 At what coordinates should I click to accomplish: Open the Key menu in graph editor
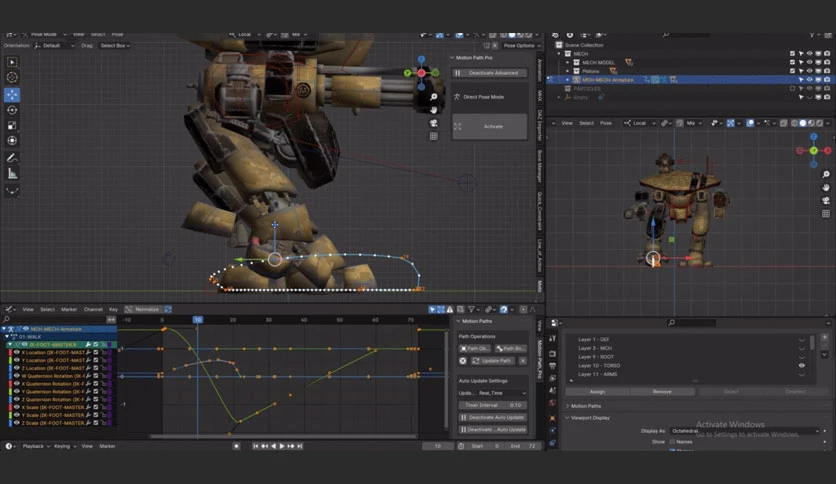point(113,309)
